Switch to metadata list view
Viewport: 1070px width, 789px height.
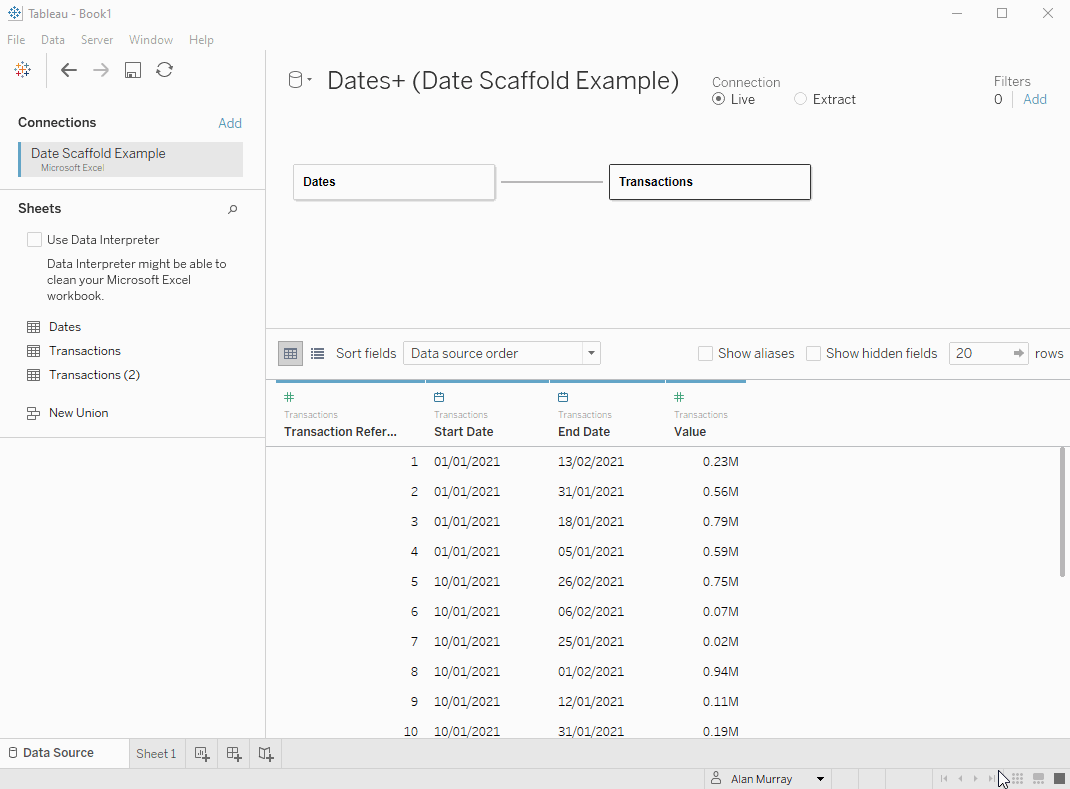click(317, 354)
